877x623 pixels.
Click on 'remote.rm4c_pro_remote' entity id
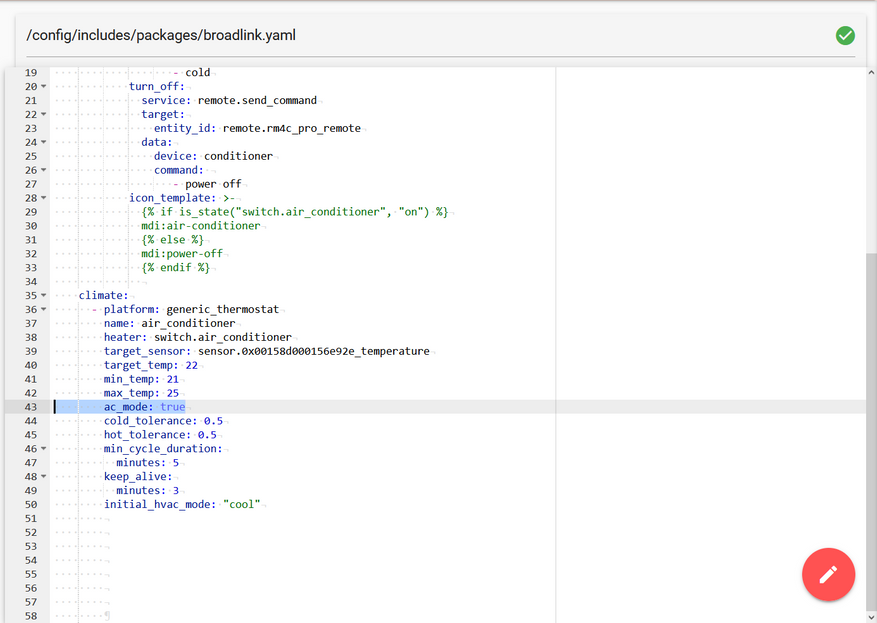tap(291, 129)
